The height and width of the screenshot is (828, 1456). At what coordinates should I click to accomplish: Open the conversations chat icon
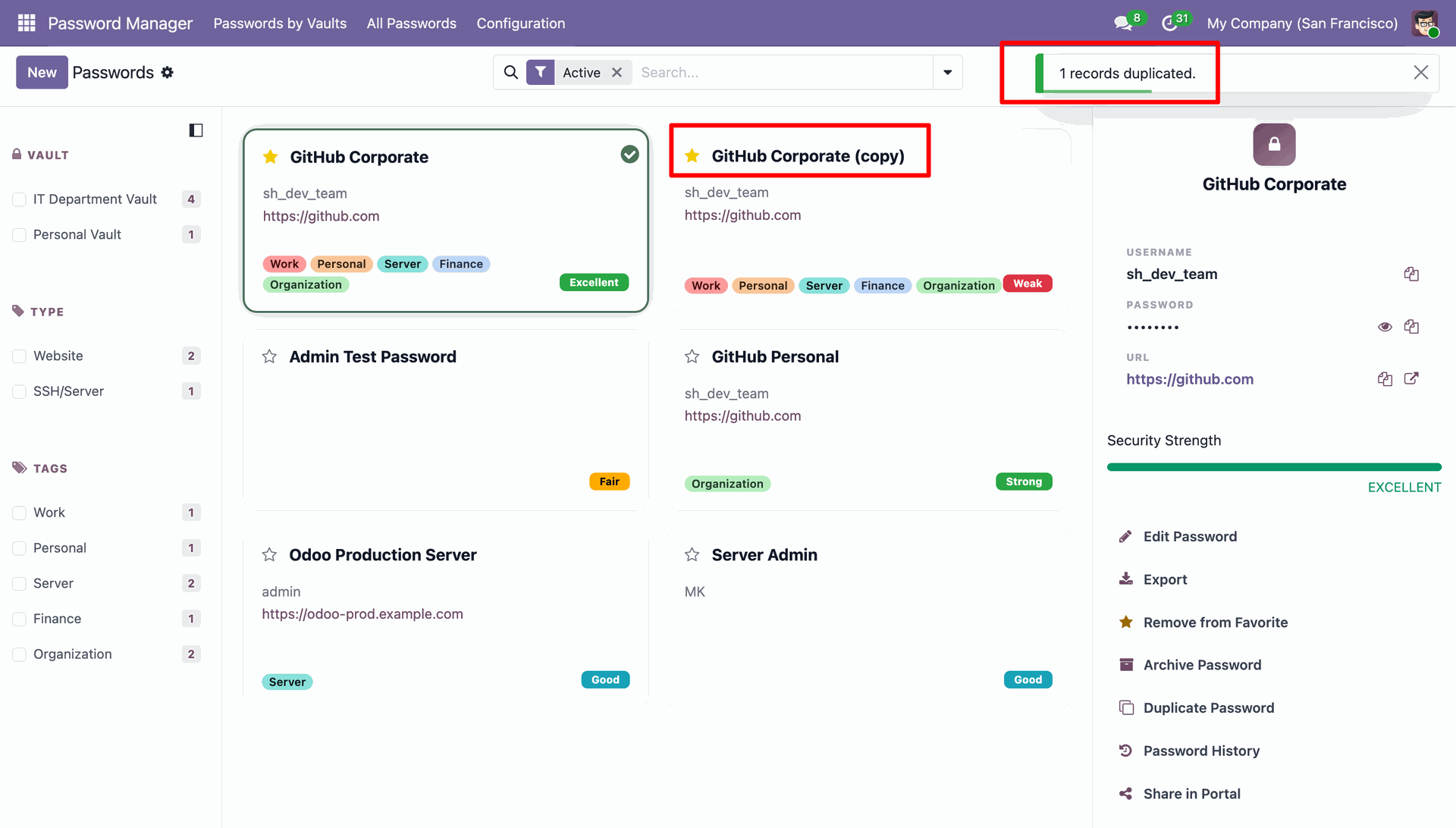click(1123, 24)
